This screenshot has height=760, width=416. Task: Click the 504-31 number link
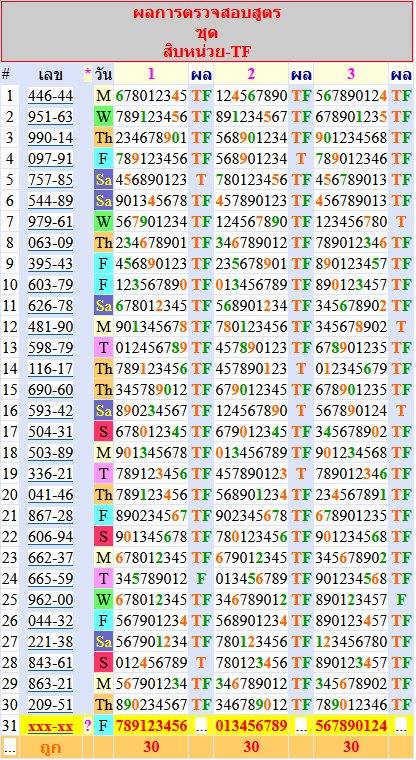click(x=50, y=432)
